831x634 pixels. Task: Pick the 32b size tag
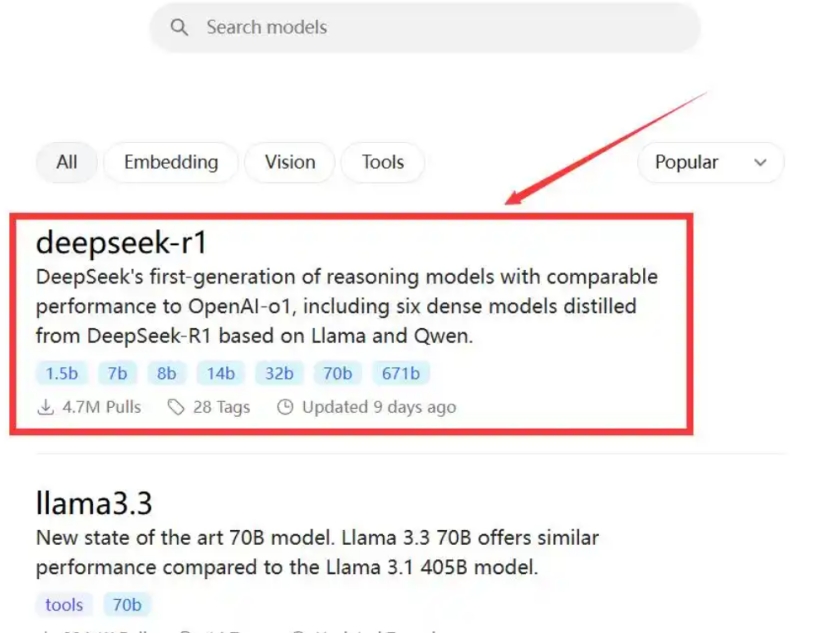[x=278, y=373]
